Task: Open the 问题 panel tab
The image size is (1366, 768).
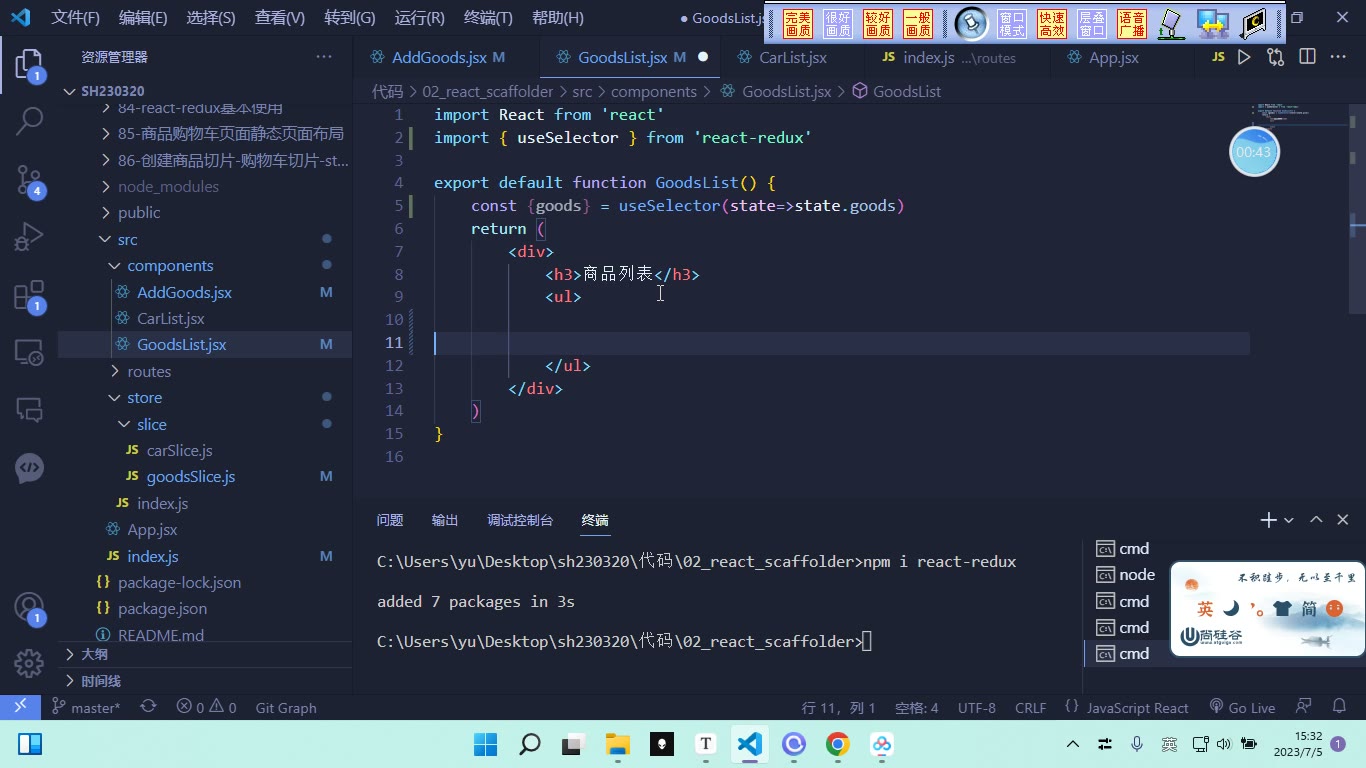Action: 390,520
